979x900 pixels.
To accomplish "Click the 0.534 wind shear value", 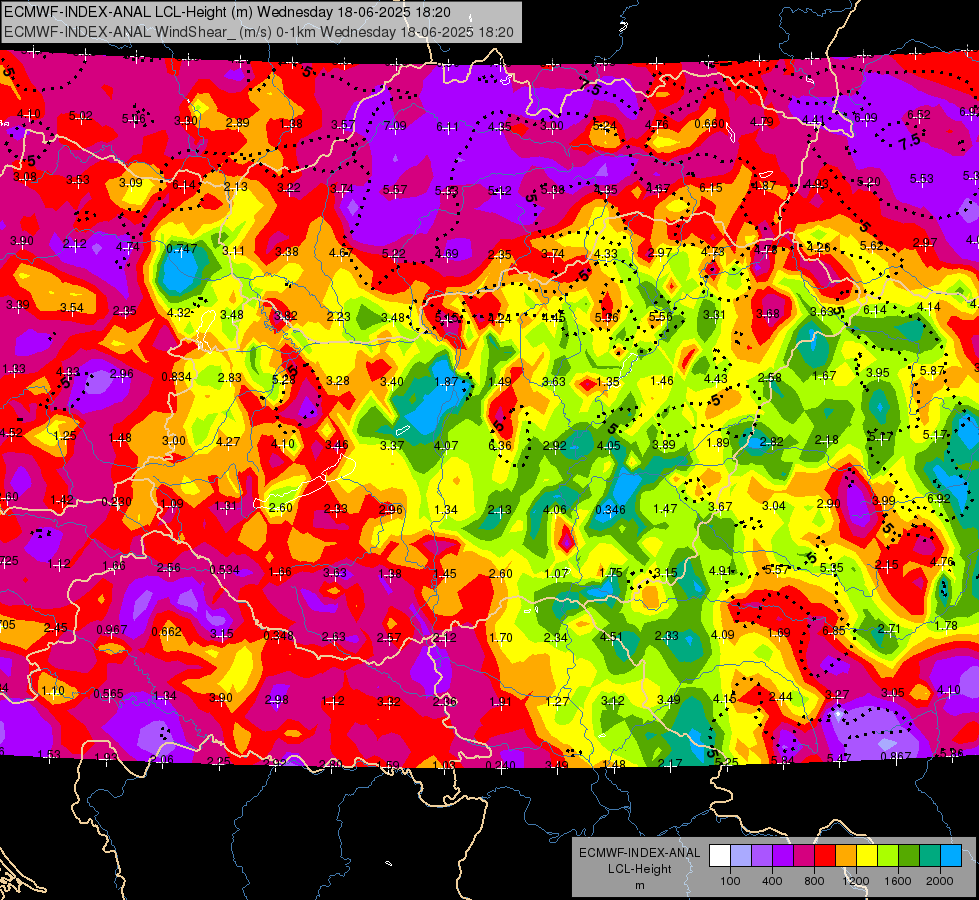I will coord(225,570).
